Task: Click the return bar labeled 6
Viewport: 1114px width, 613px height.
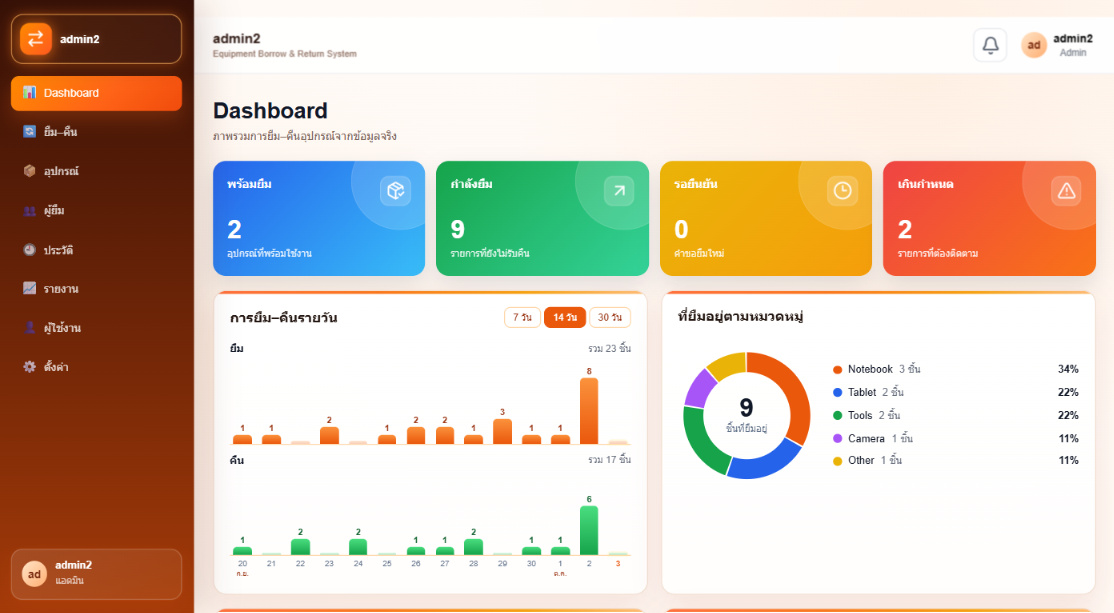Action: tap(589, 530)
